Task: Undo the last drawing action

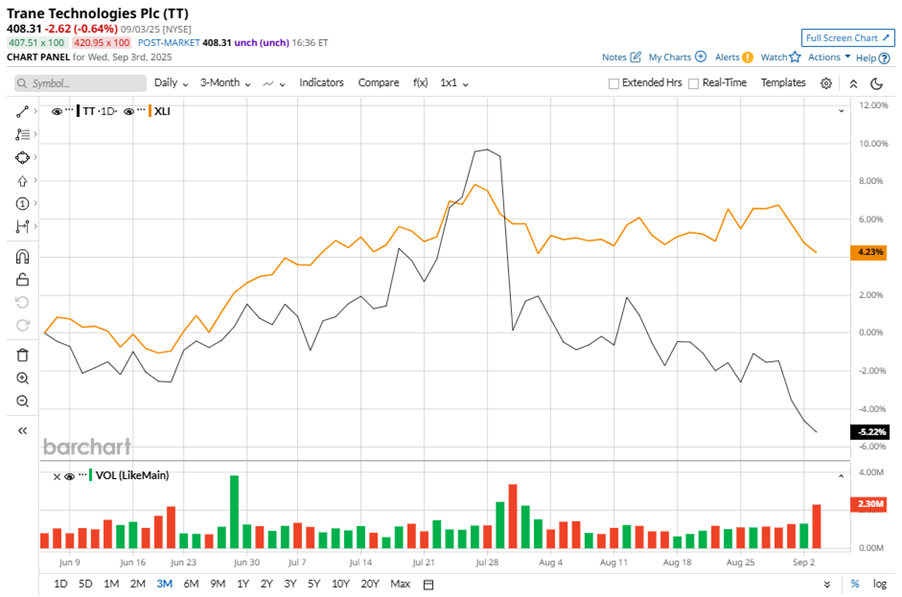Action: click(22, 303)
